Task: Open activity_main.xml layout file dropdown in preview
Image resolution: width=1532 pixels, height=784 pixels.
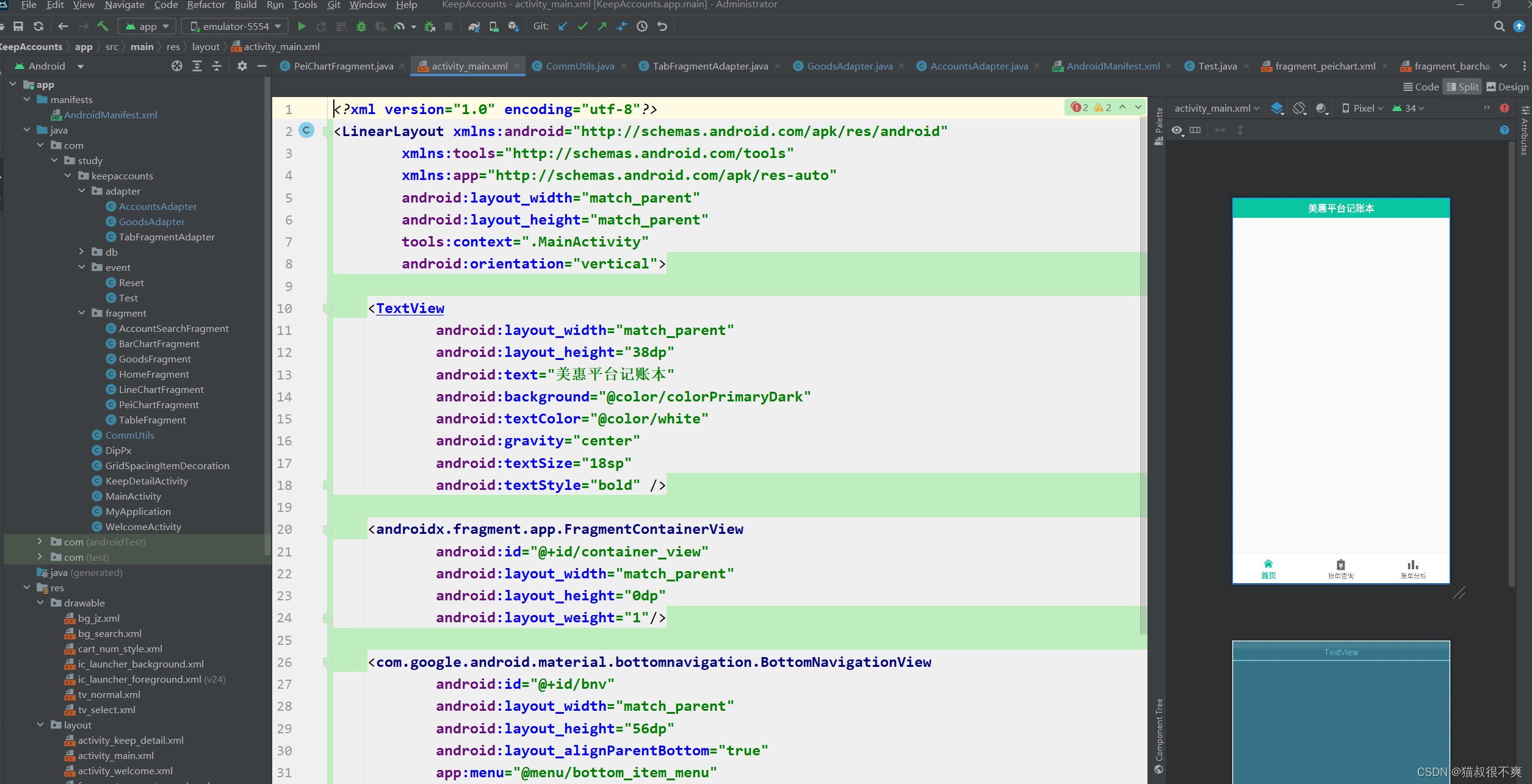Action: coord(1217,108)
